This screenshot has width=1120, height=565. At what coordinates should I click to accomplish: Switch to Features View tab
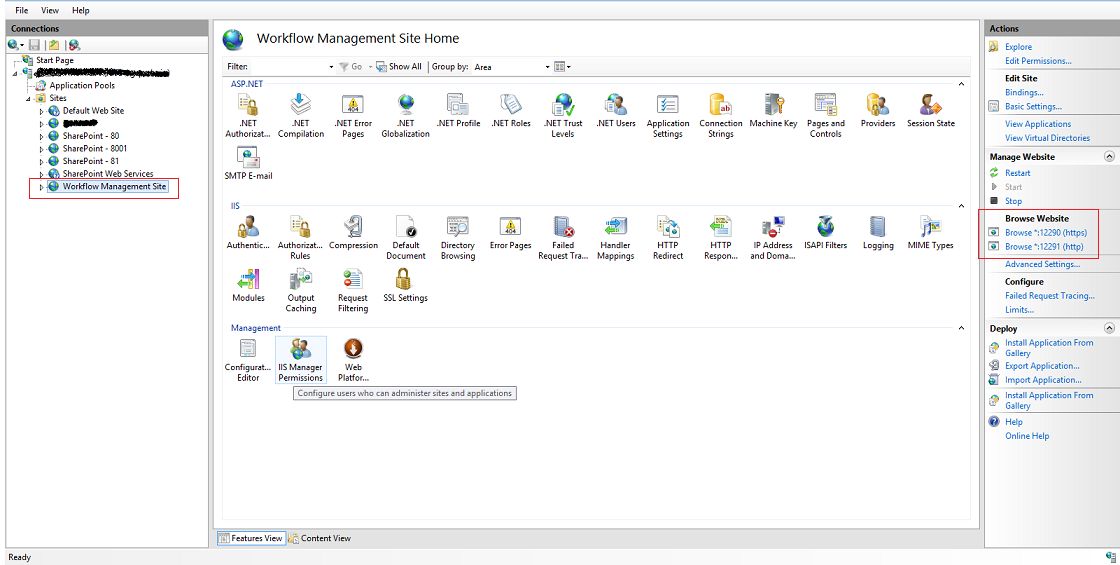click(x=251, y=538)
